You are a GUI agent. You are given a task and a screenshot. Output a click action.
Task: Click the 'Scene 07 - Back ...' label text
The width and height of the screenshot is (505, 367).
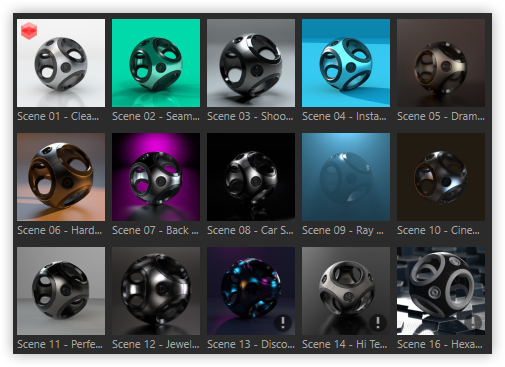(x=155, y=230)
